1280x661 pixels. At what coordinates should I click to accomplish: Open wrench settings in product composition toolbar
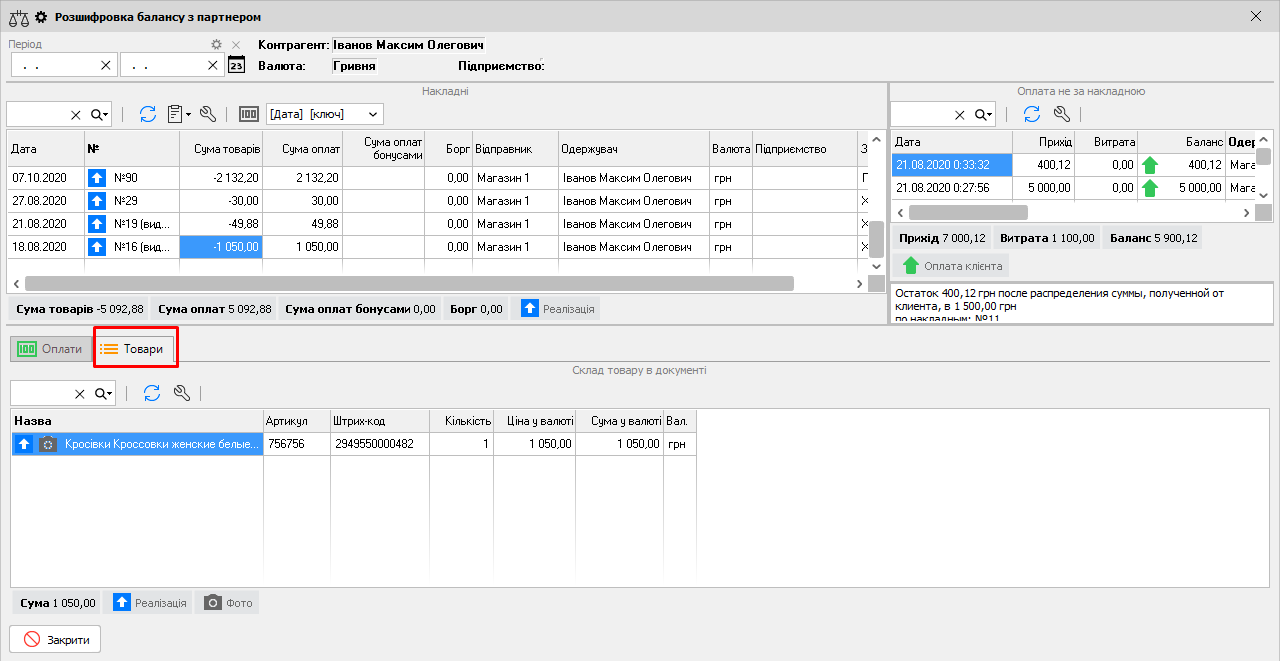click(182, 393)
